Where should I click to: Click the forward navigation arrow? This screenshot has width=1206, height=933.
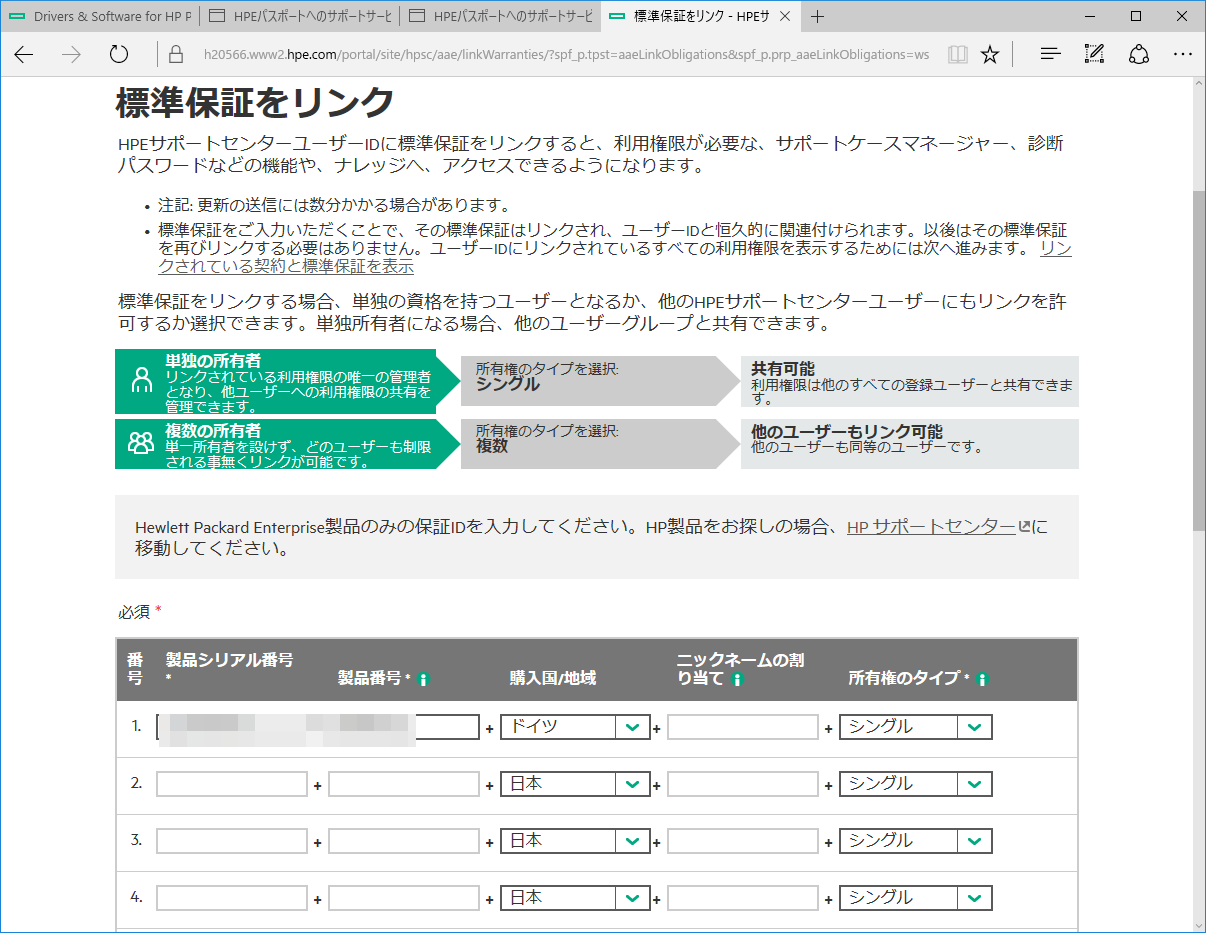(71, 55)
